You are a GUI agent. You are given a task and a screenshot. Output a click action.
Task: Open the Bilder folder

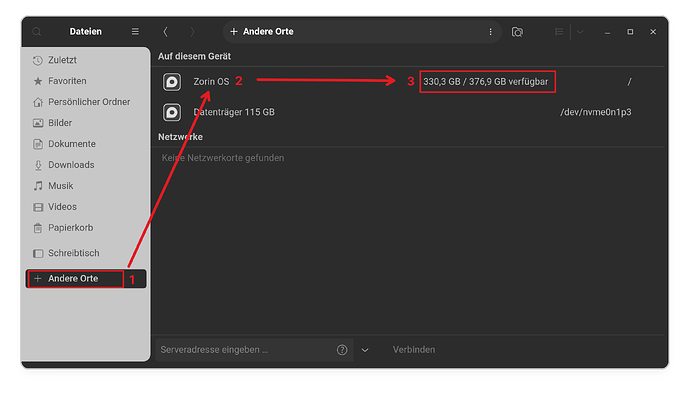(x=86, y=123)
